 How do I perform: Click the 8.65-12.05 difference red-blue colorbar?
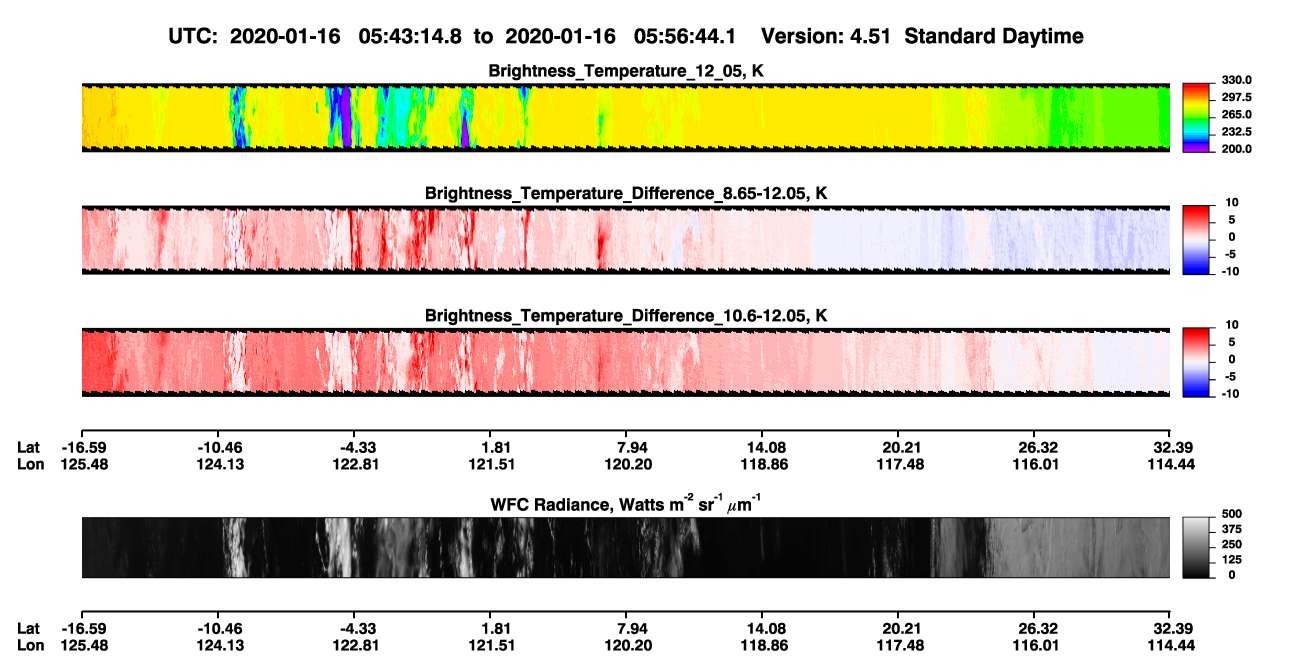[x=1196, y=237]
